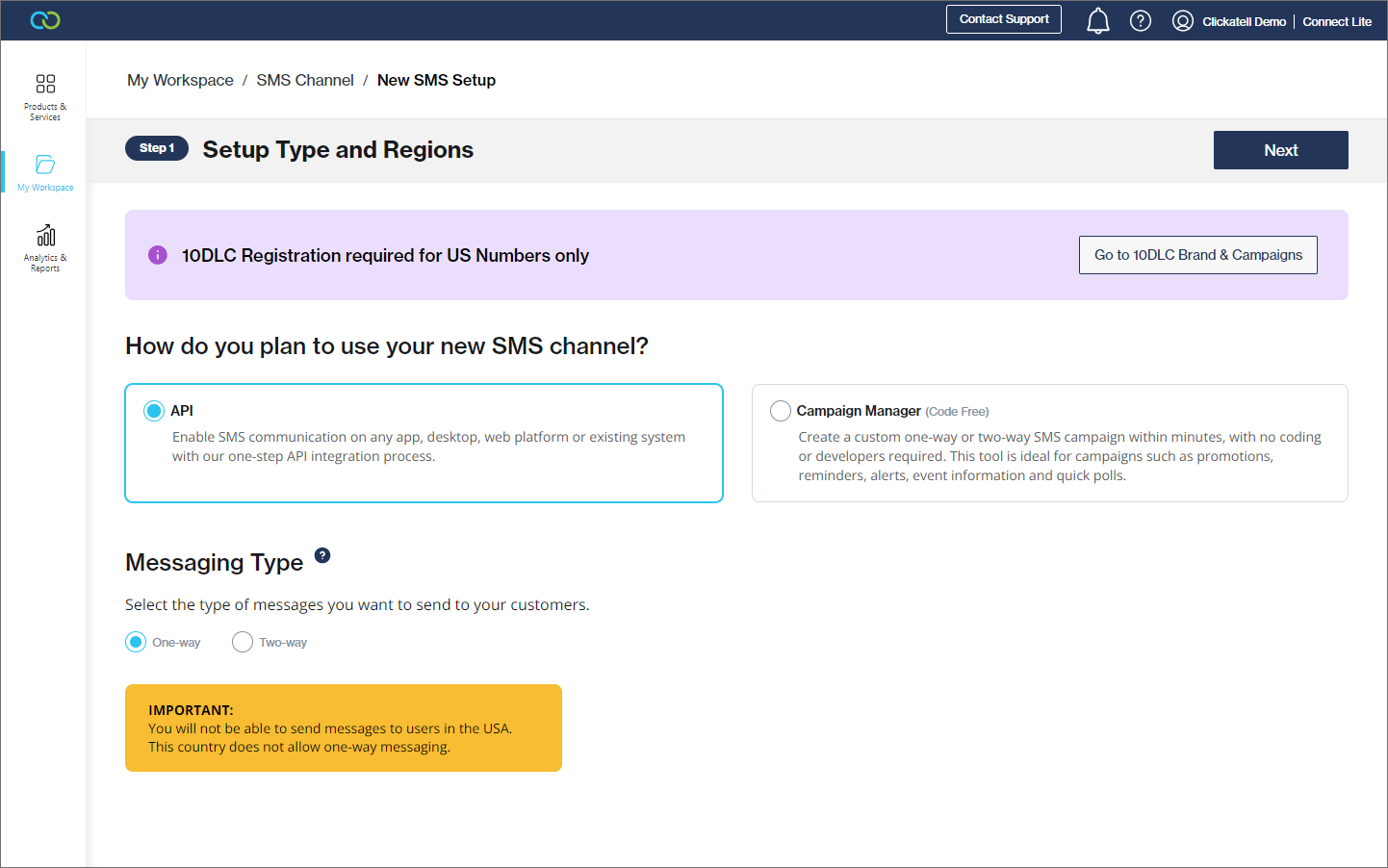Click the purple 10DLC info icon

[158, 255]
